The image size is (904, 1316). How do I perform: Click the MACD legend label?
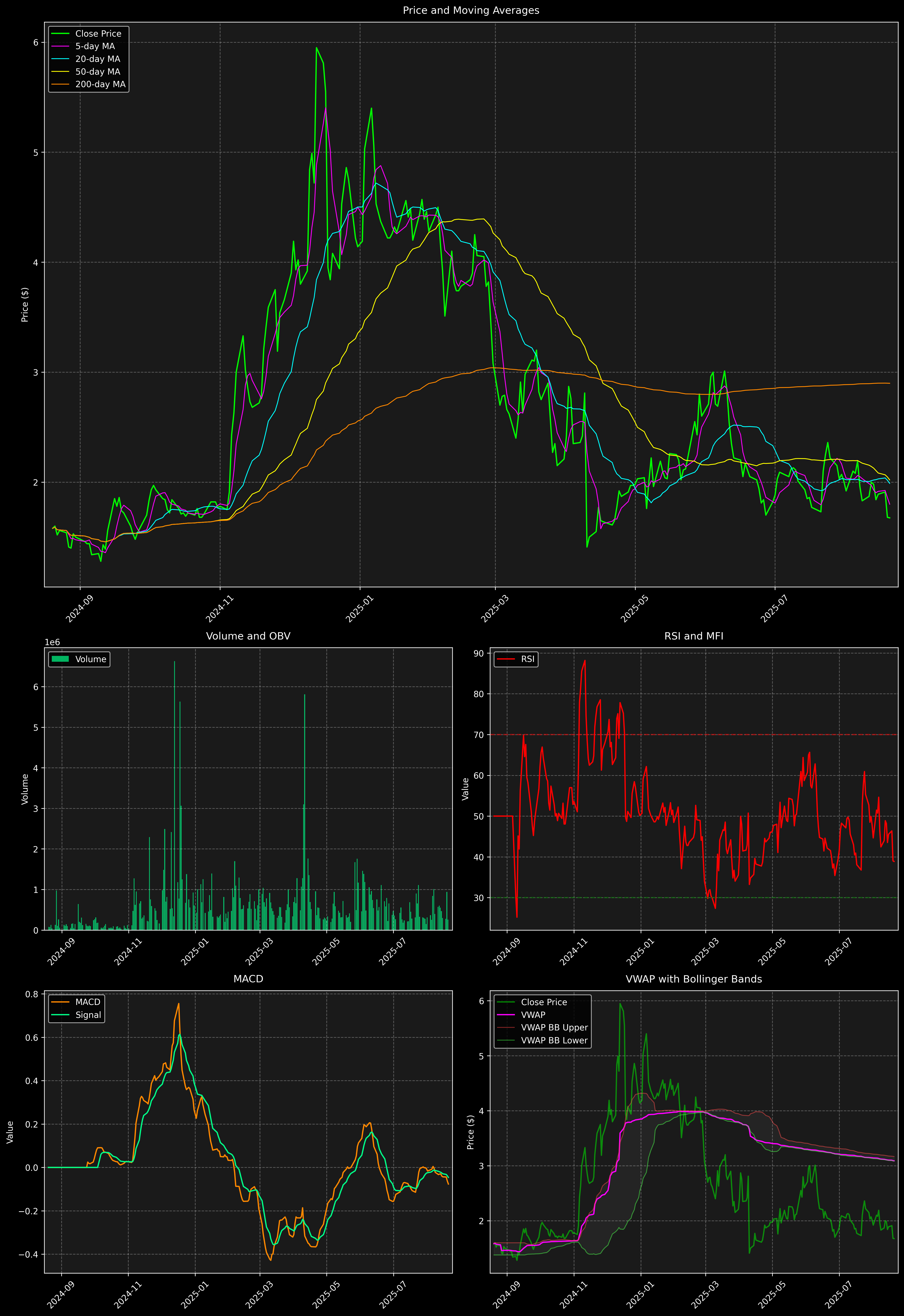point(88,1002)
